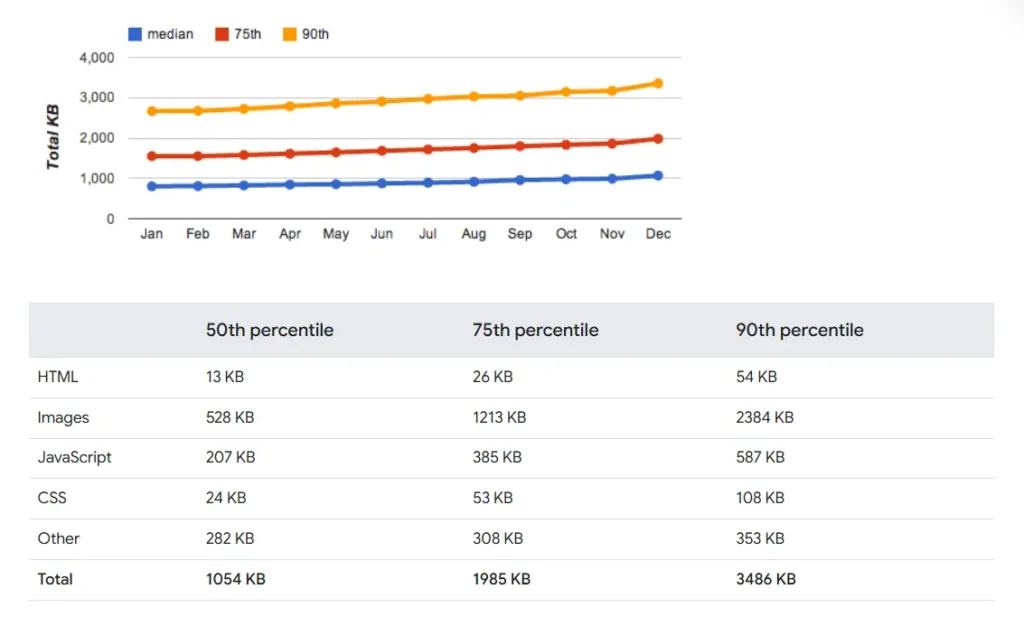Click the September point on the yellow line
Screen dimensions: 1024x617
(519, 93)
